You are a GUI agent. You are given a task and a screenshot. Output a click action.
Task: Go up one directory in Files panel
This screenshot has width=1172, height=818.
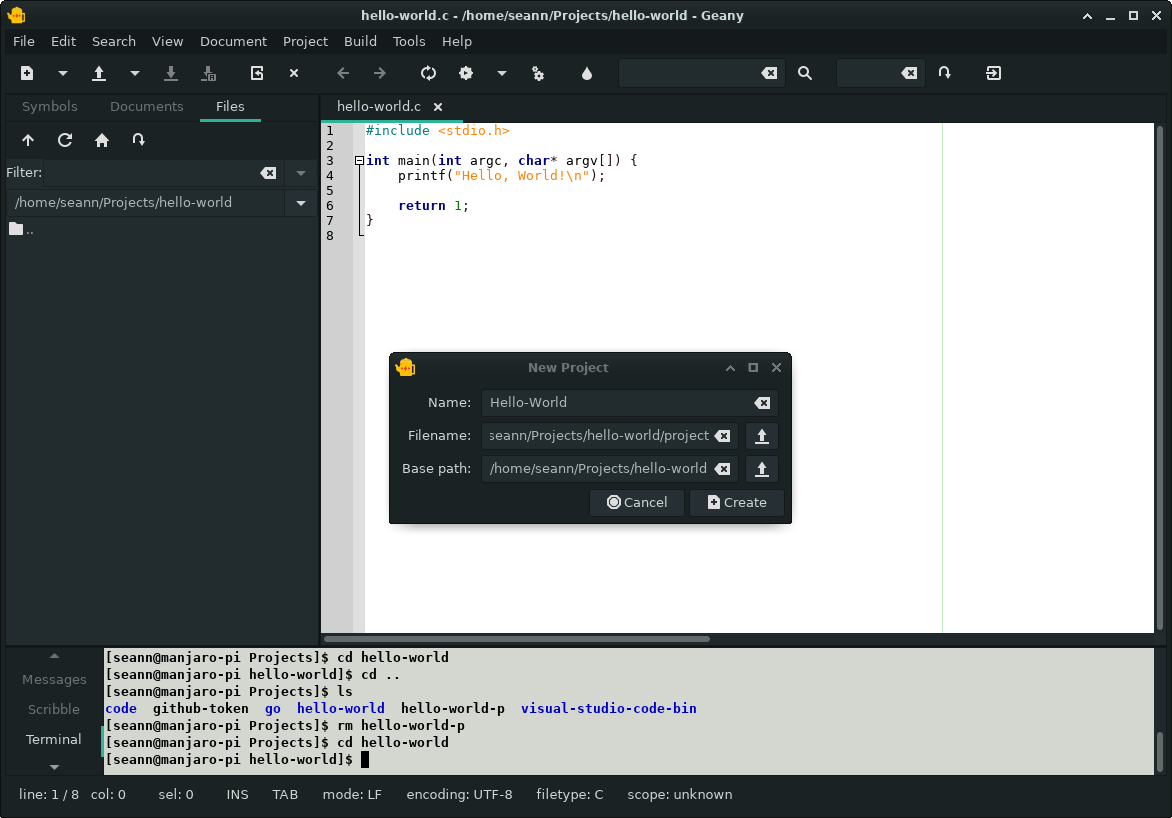tap(28, 141)
